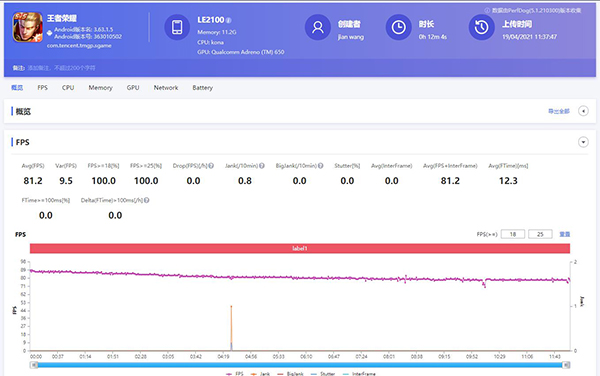Toggle the Stutter series in chart legend
This screenshot has height=376, width=600.
click(x=323, y=374)
